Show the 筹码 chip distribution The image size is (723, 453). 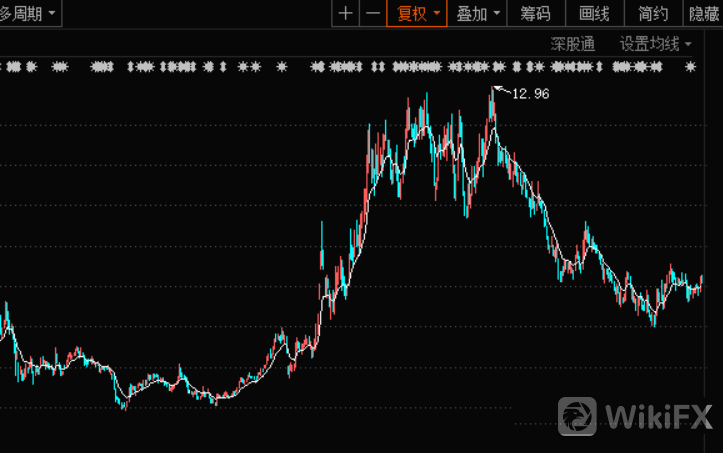coord(536,13)
